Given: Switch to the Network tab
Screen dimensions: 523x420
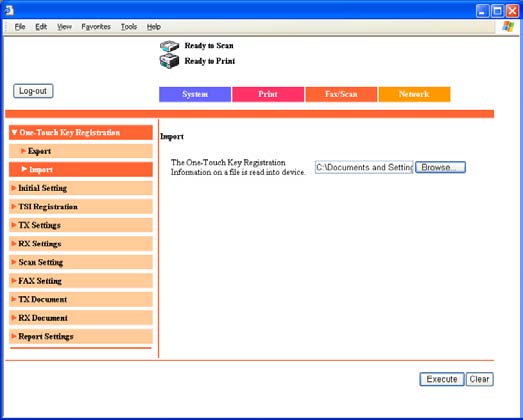Looking at the screenshot, I should pos(414,94).
